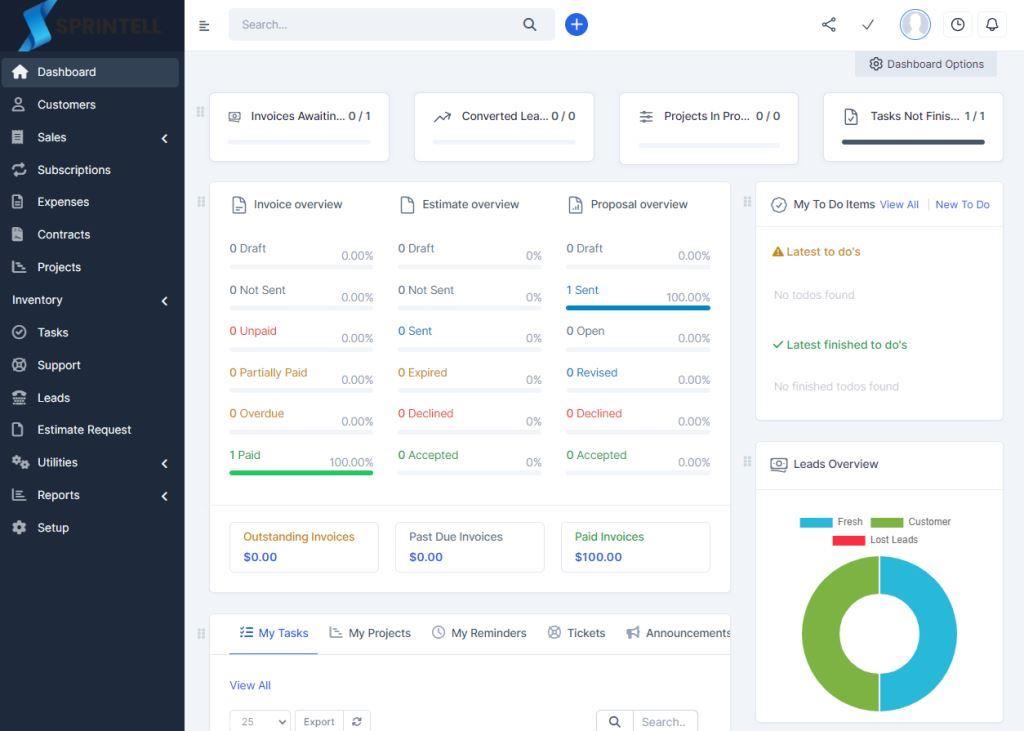Click the Setup gear sidebar icon

(x=19, y=528)
